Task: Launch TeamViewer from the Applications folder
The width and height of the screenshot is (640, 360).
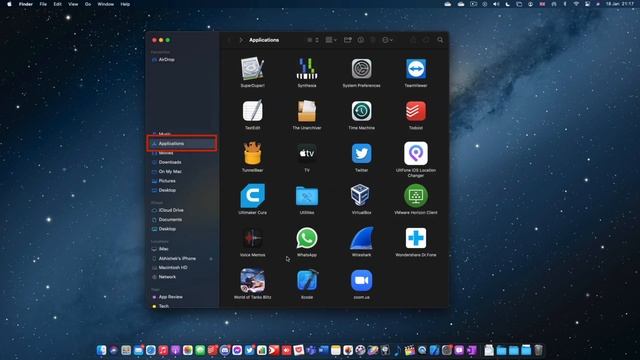Action: (416, 69)
